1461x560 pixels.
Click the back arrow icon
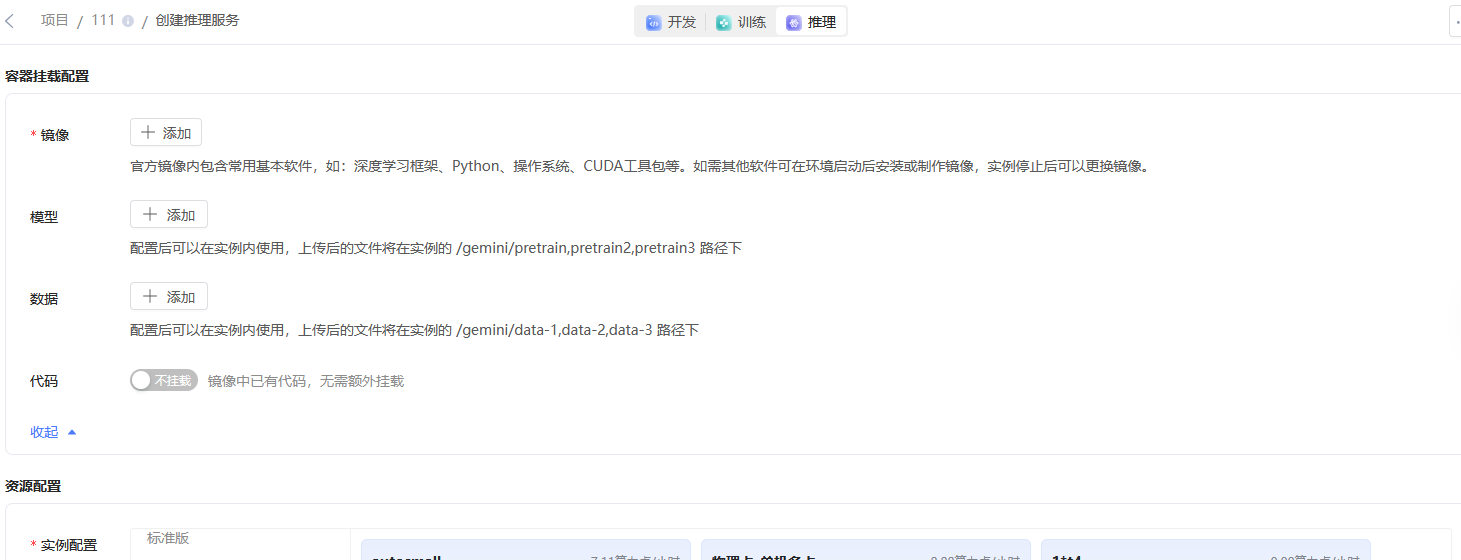click(x=10, y=21)
